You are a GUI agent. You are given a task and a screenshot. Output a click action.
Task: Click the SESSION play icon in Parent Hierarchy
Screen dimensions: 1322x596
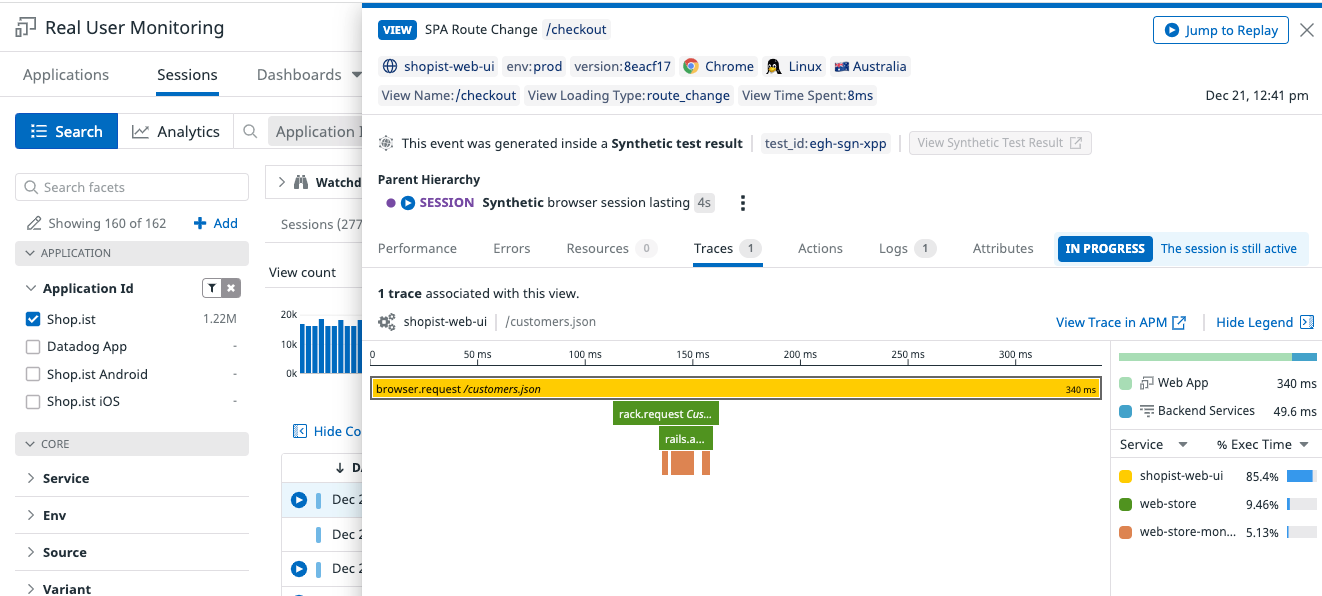[408, 203]
